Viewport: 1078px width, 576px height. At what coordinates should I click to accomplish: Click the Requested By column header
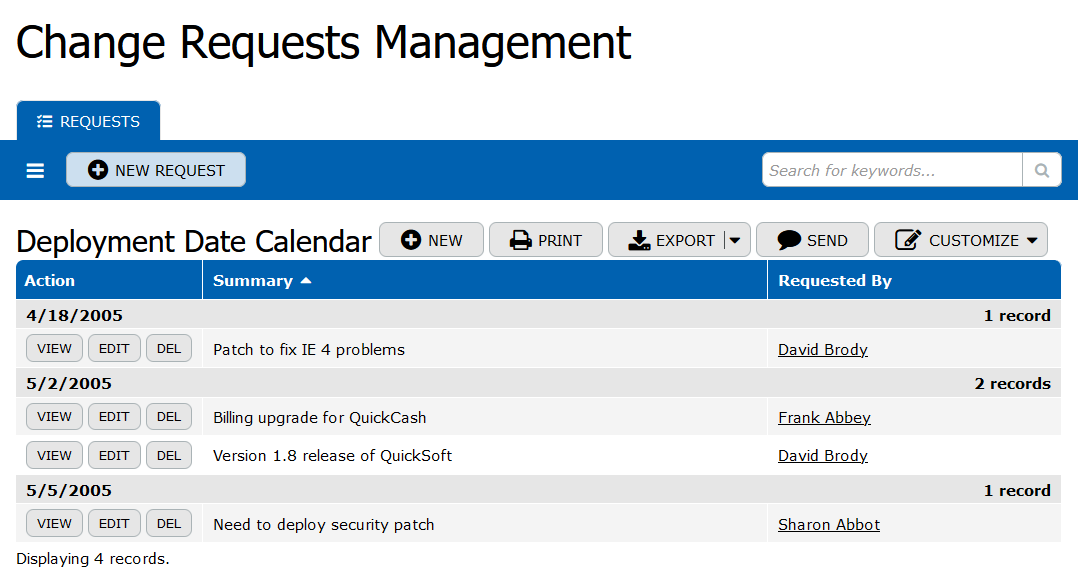tap(835, 281)
